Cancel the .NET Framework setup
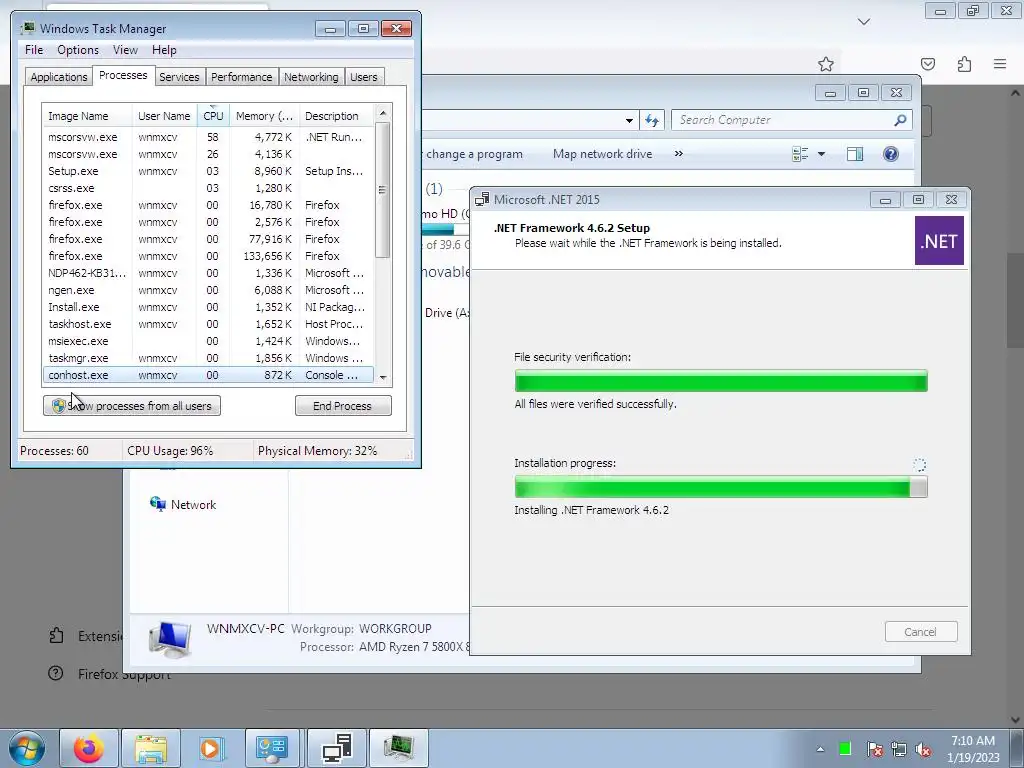The width and height of the screenshot is (1024, 768). coord(921,632)
